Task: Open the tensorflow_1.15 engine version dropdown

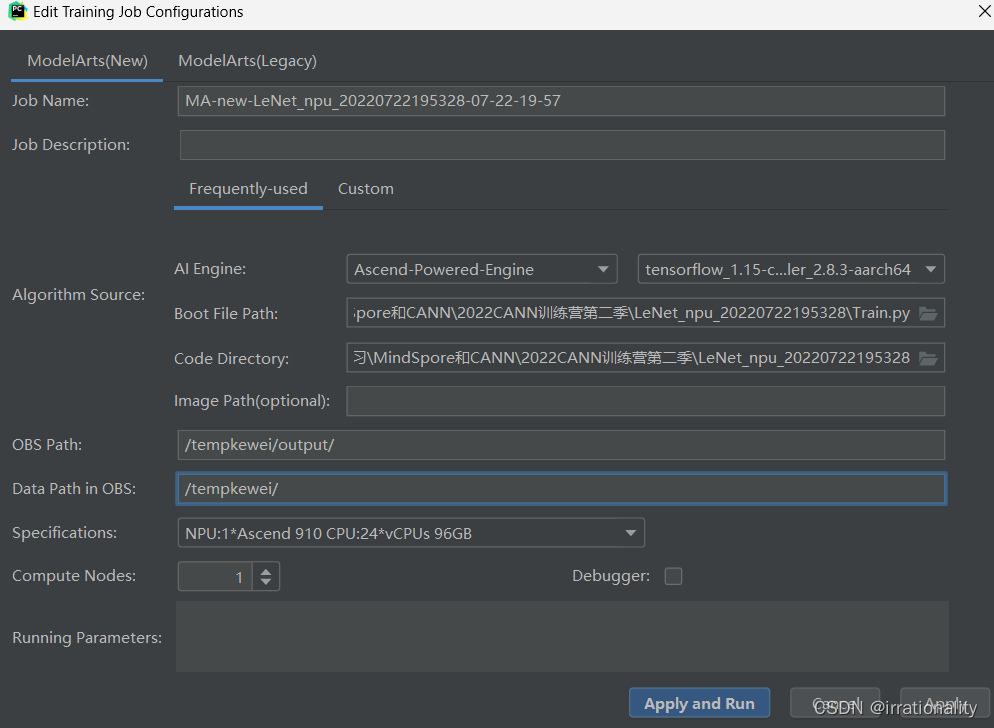Action: tap(791, 269)
